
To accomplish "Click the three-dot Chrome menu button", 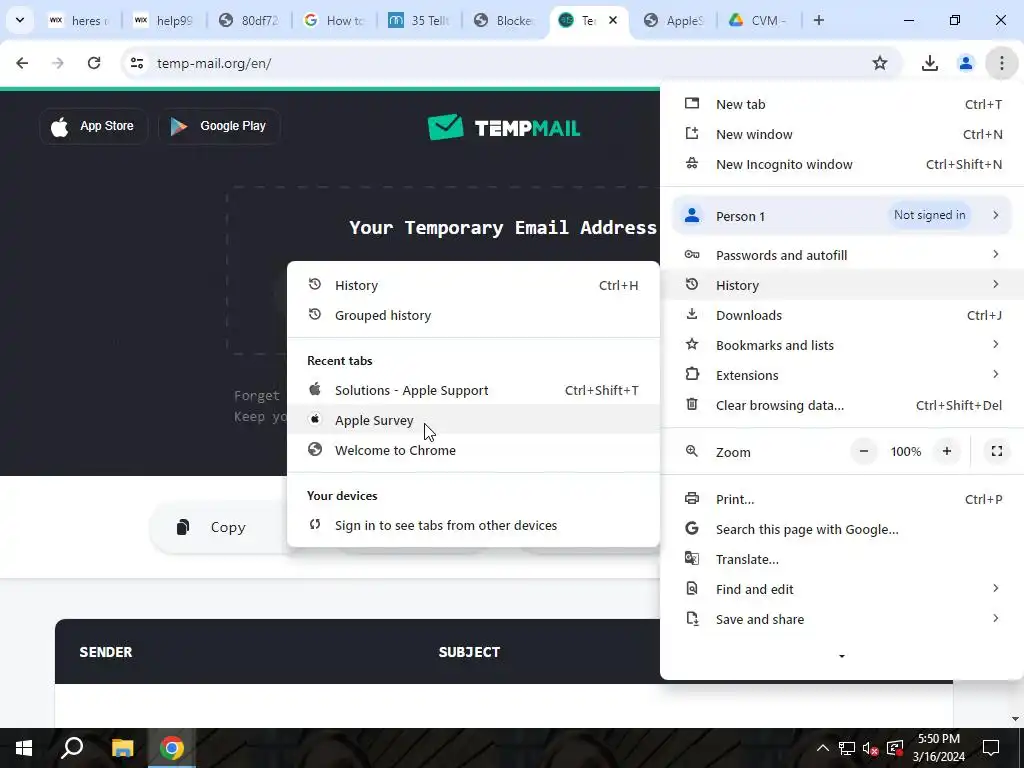I will pyautogui.click(x=1001, y=63).
